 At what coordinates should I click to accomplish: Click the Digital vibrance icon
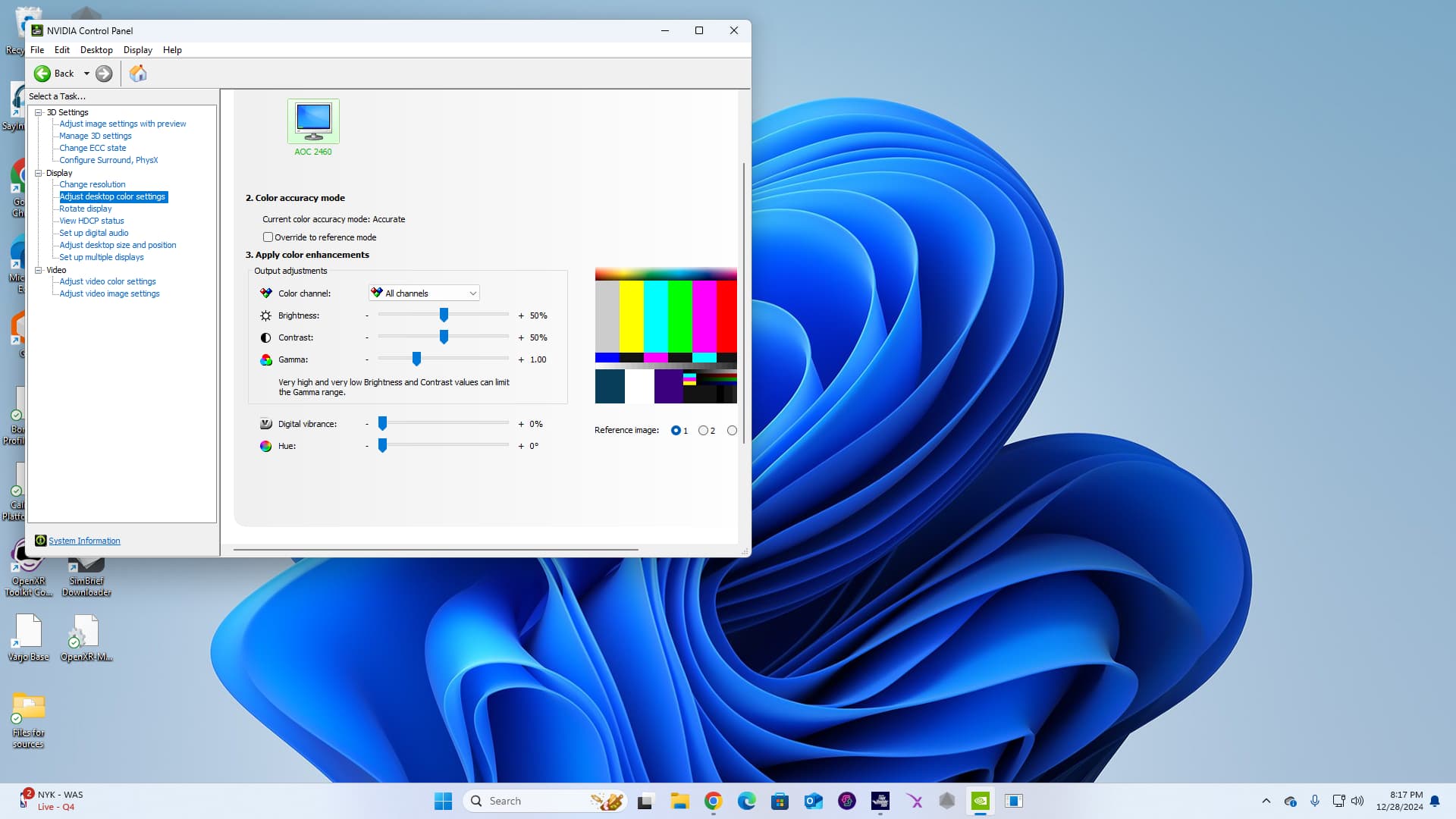pyautogui.click(x=265, y=424)
